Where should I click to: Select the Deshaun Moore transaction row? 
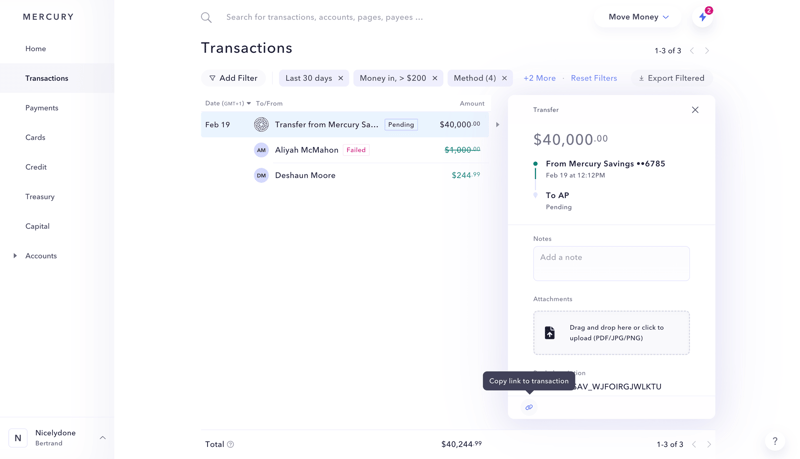[x=345, y=175]
